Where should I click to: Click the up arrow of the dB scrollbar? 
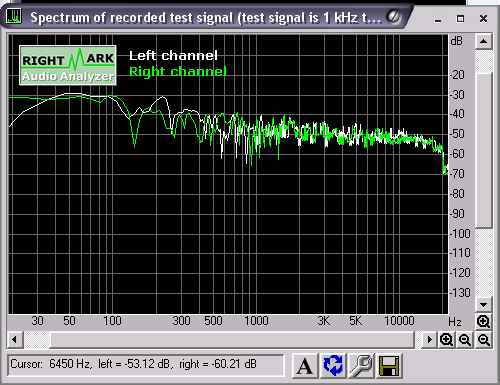[x=483, y=41]
